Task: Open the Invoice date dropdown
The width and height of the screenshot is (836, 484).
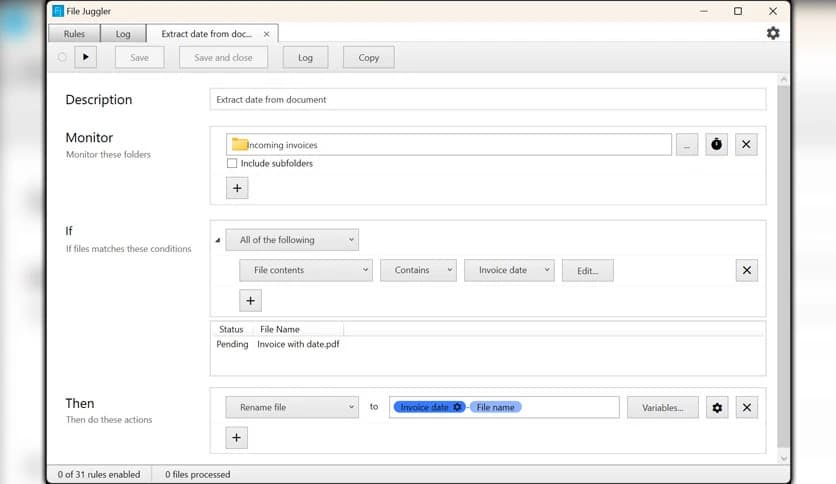Action: pos(509,270)
